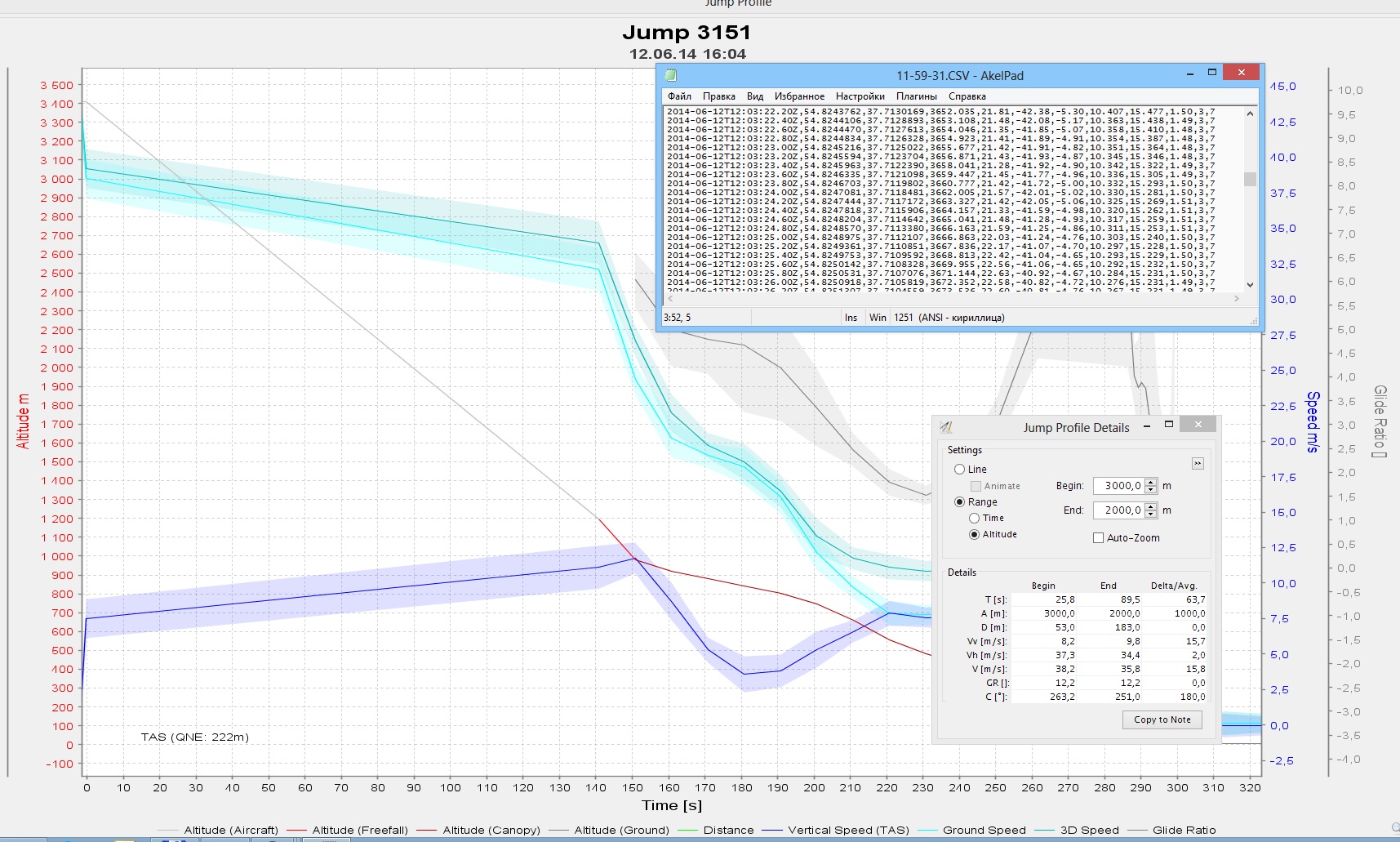Screen dimensions: 1400x842
Task: Minimize the AkelPad window
Action: (1189, 73)
